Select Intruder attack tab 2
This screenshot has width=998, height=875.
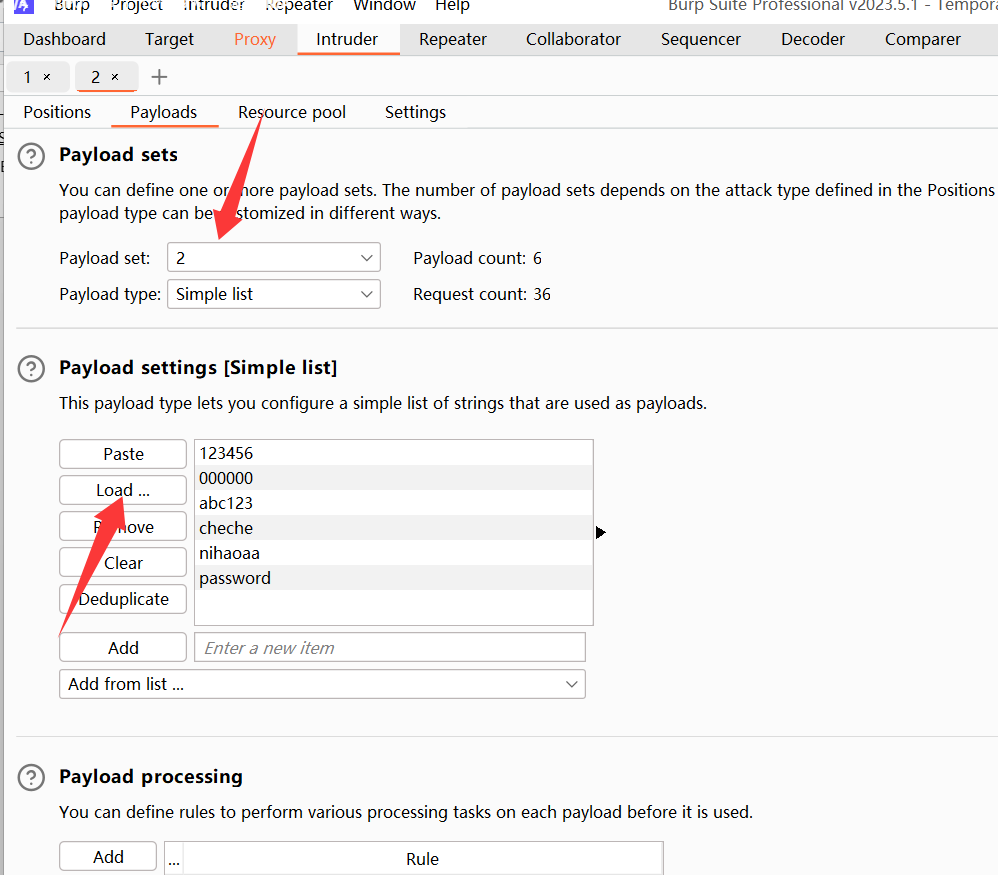point(95,77)
